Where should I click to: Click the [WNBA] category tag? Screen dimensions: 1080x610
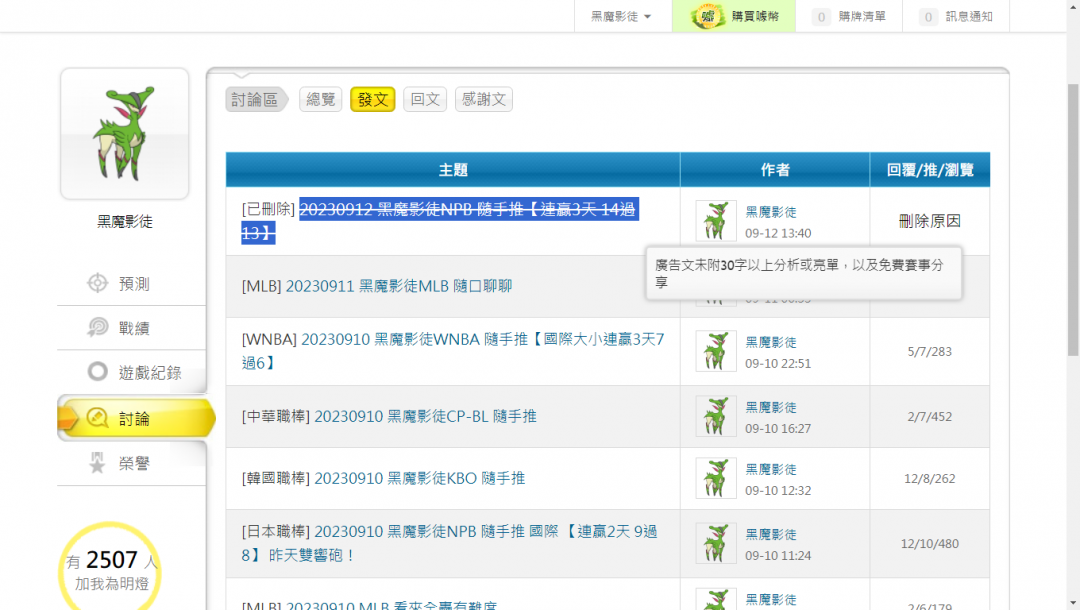pyautogui.click(x=269, y=339)
